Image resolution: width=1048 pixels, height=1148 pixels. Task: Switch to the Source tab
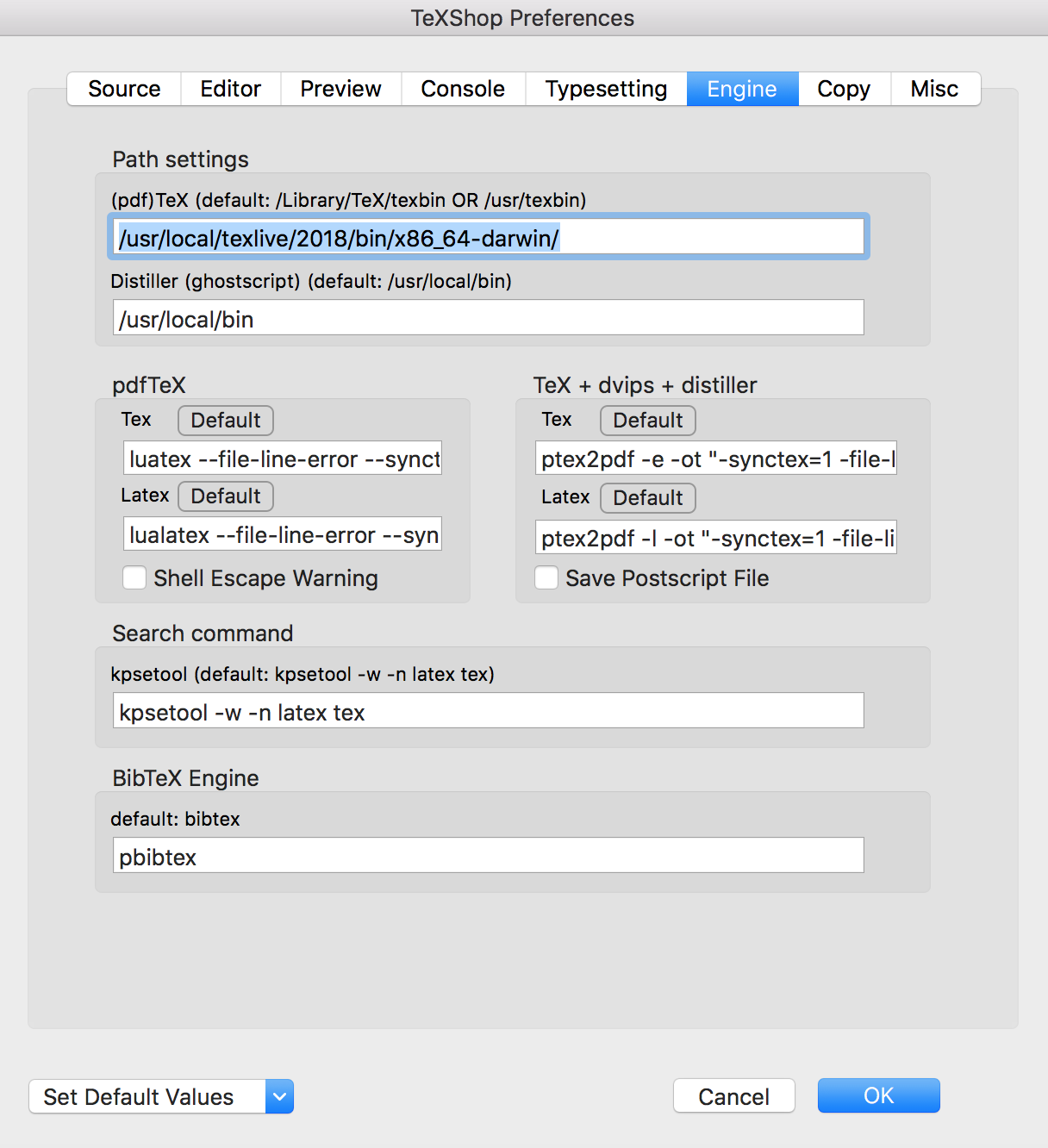(124, 89)
